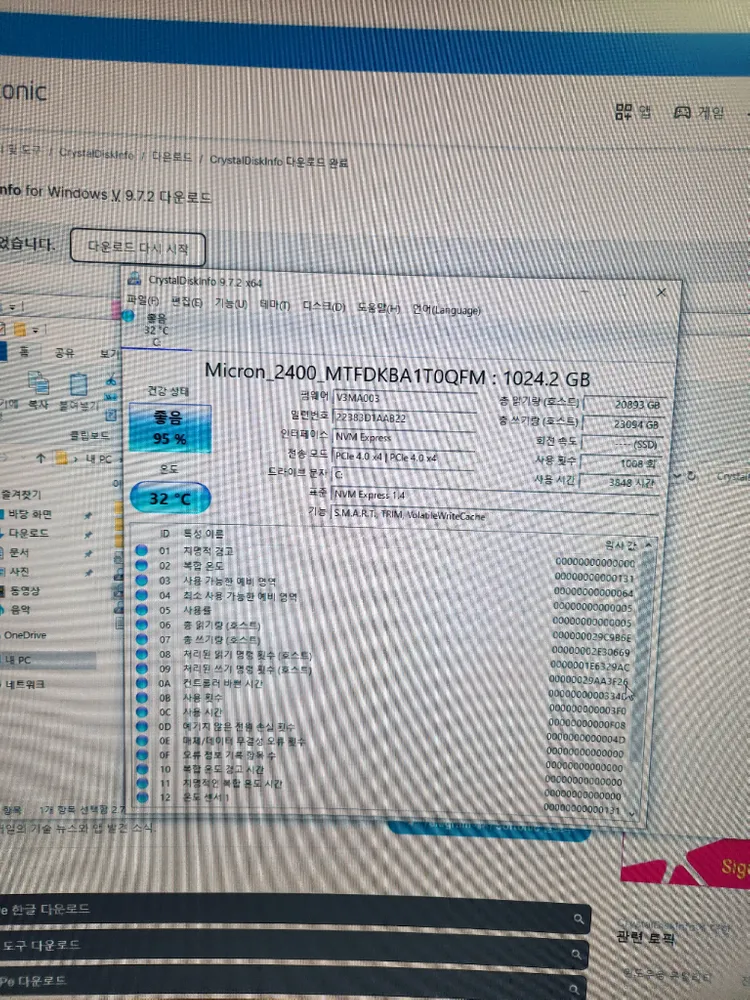Viewport: 750px width, 1000px height.
Task: Open the 도움말(H) menu
Action: pyautogui.click(x=379, y=308)
